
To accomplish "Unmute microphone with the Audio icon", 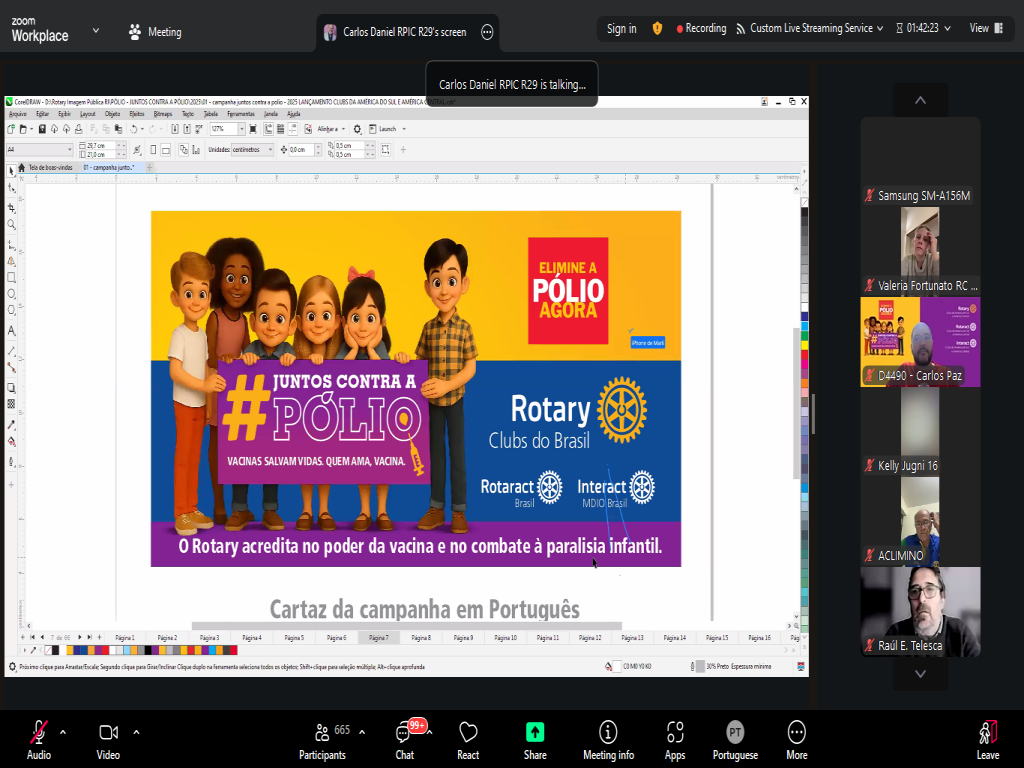I will pos(39,738).
